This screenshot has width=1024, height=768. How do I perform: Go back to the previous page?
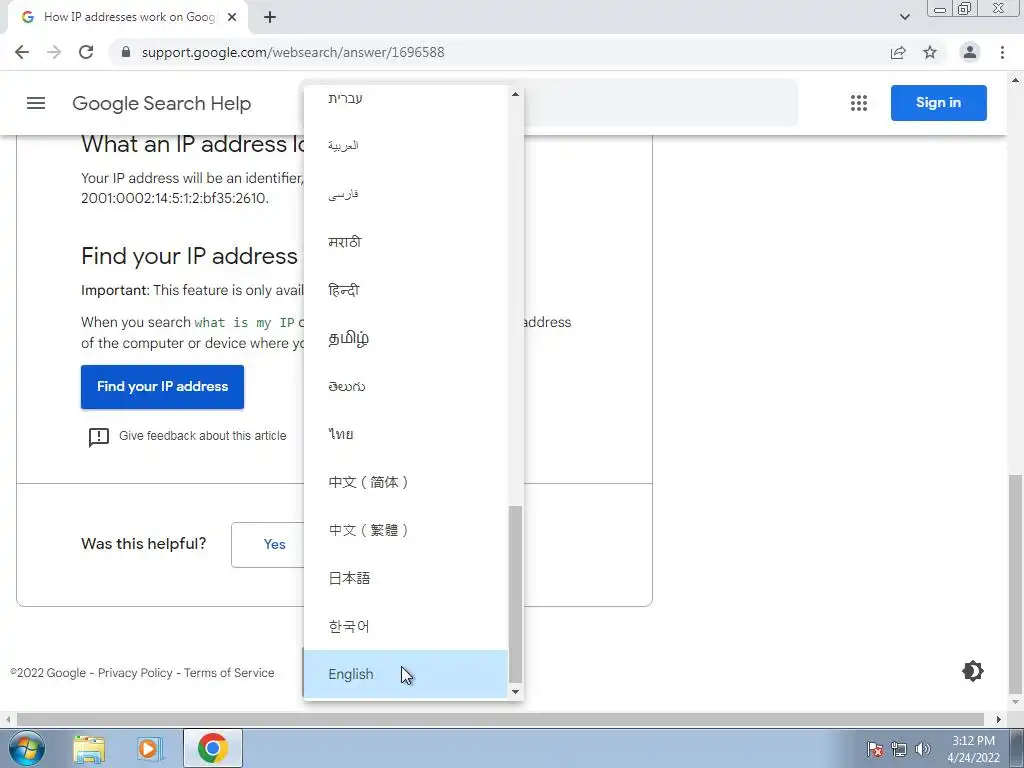pyautogui.click(x=22, y=52)
